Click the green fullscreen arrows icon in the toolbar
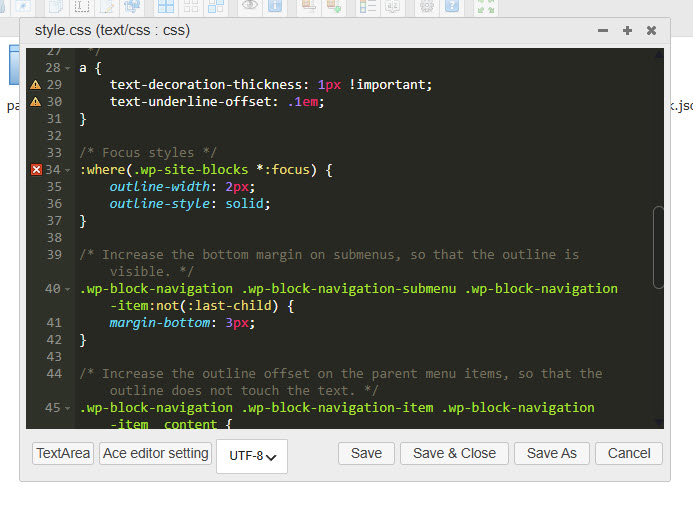The width and height of the screenshot is (693, 507). (486, 7)
